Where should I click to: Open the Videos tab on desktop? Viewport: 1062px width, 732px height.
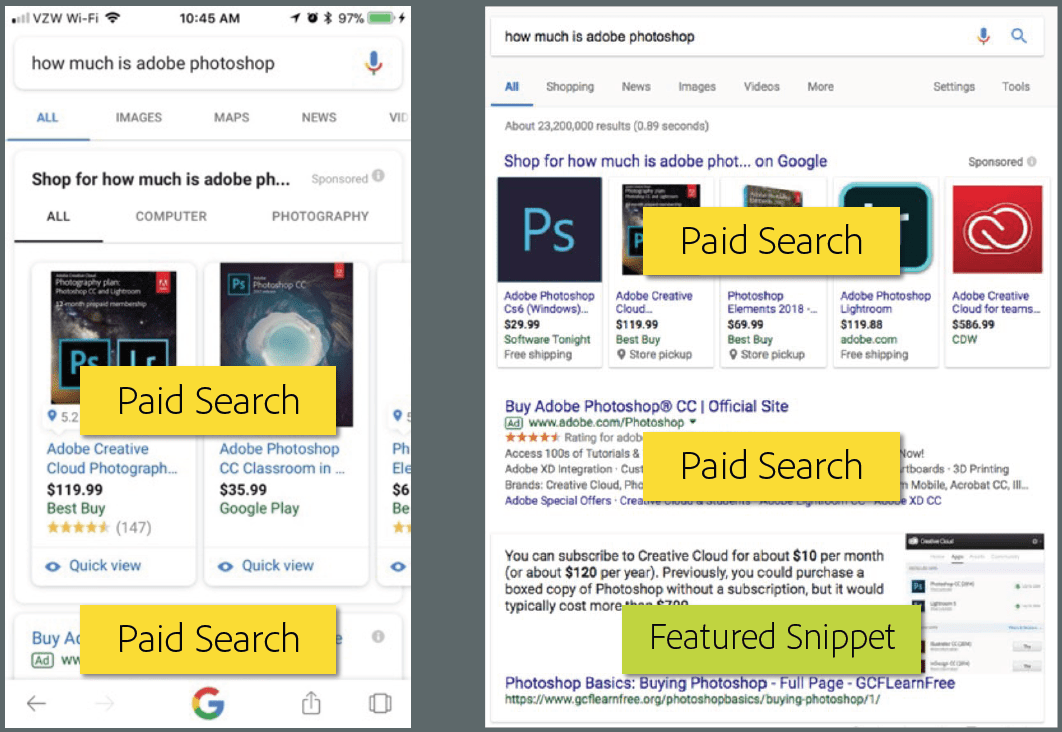pos(761,87)
